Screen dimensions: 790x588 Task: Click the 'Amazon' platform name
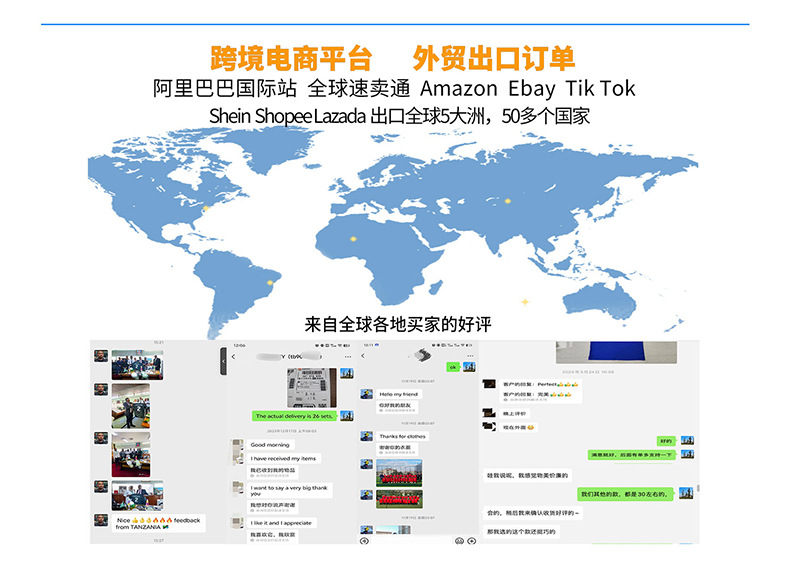point(458,89)
